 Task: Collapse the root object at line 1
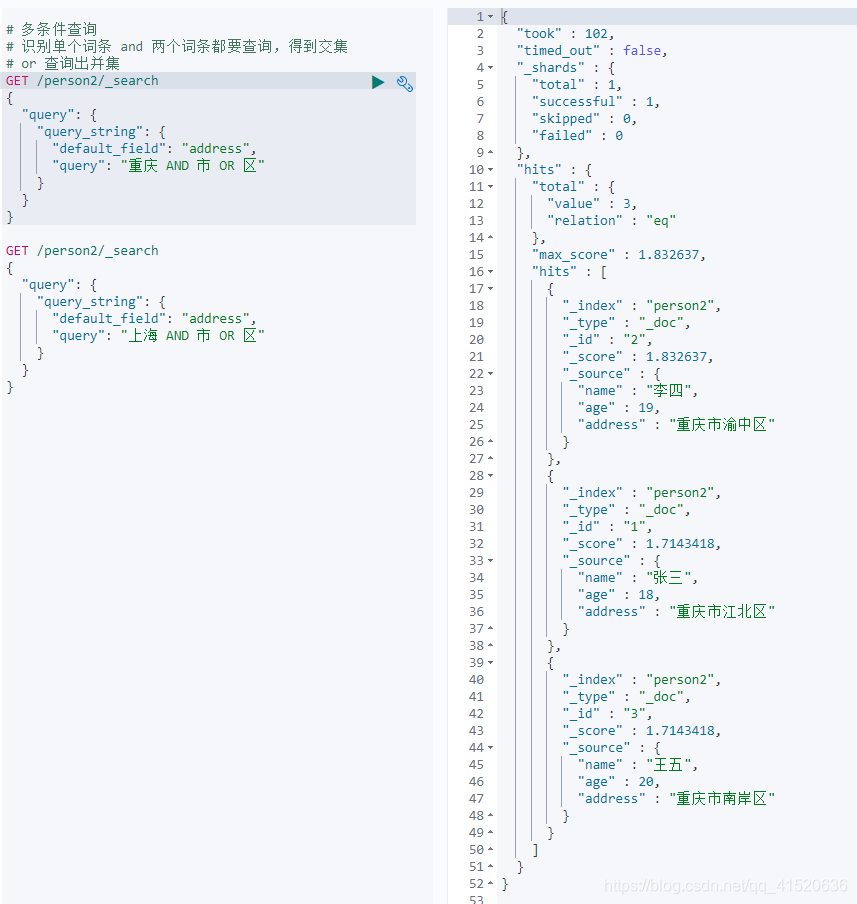[x=490, y=17]
